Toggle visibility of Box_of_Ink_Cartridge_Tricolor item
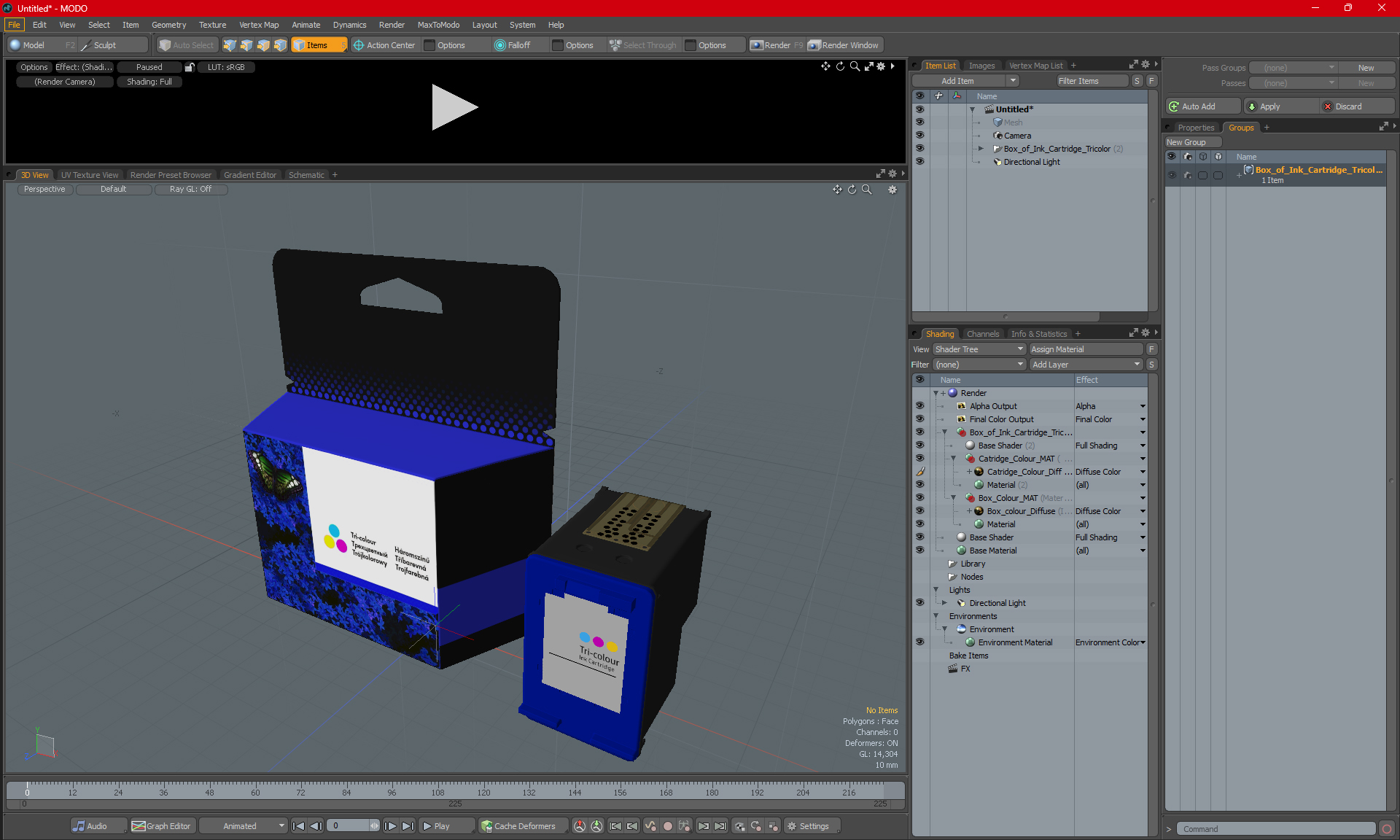 pyautogui.click(x=919, y=149)
